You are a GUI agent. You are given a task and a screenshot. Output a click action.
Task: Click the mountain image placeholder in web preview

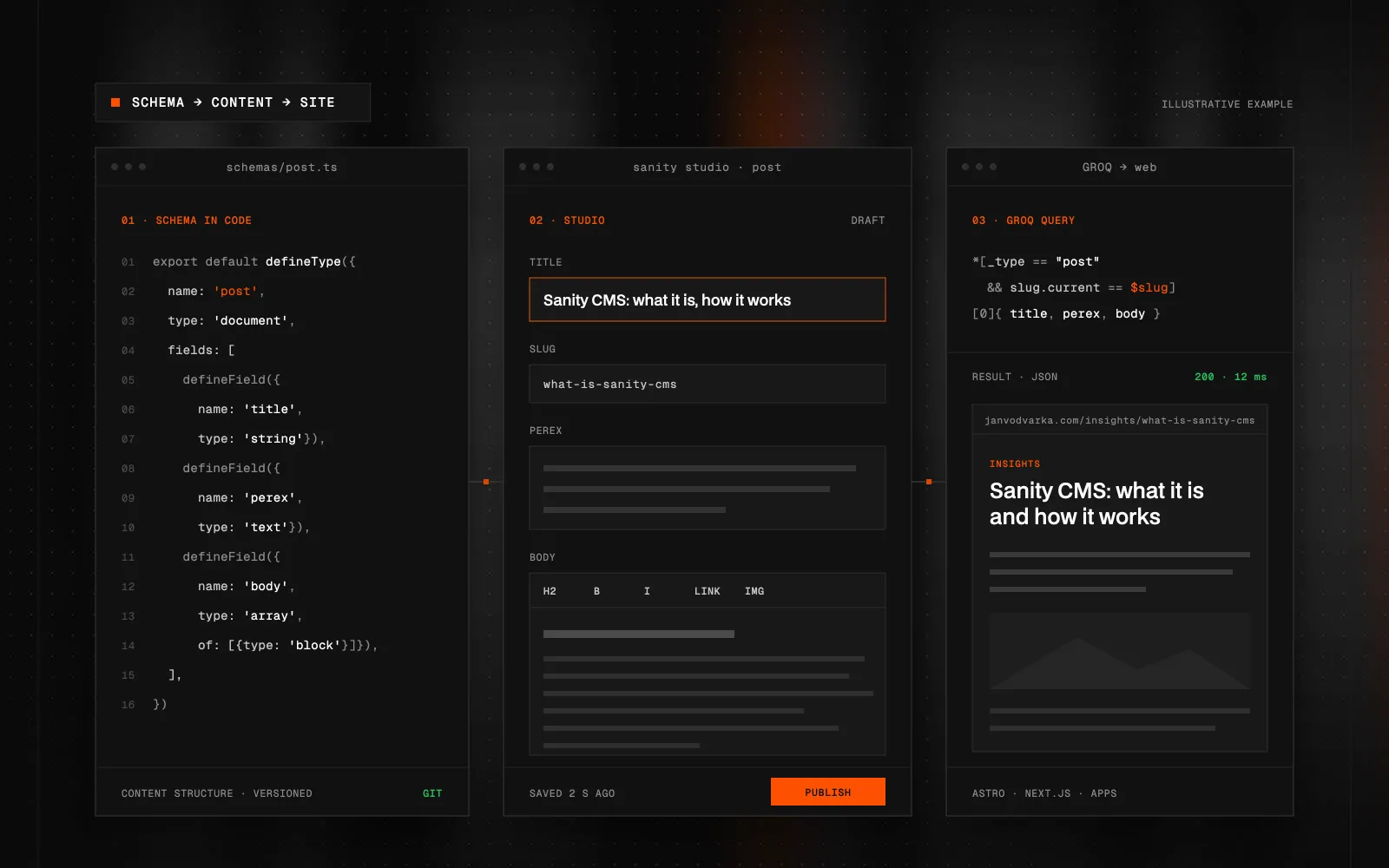1120,651
